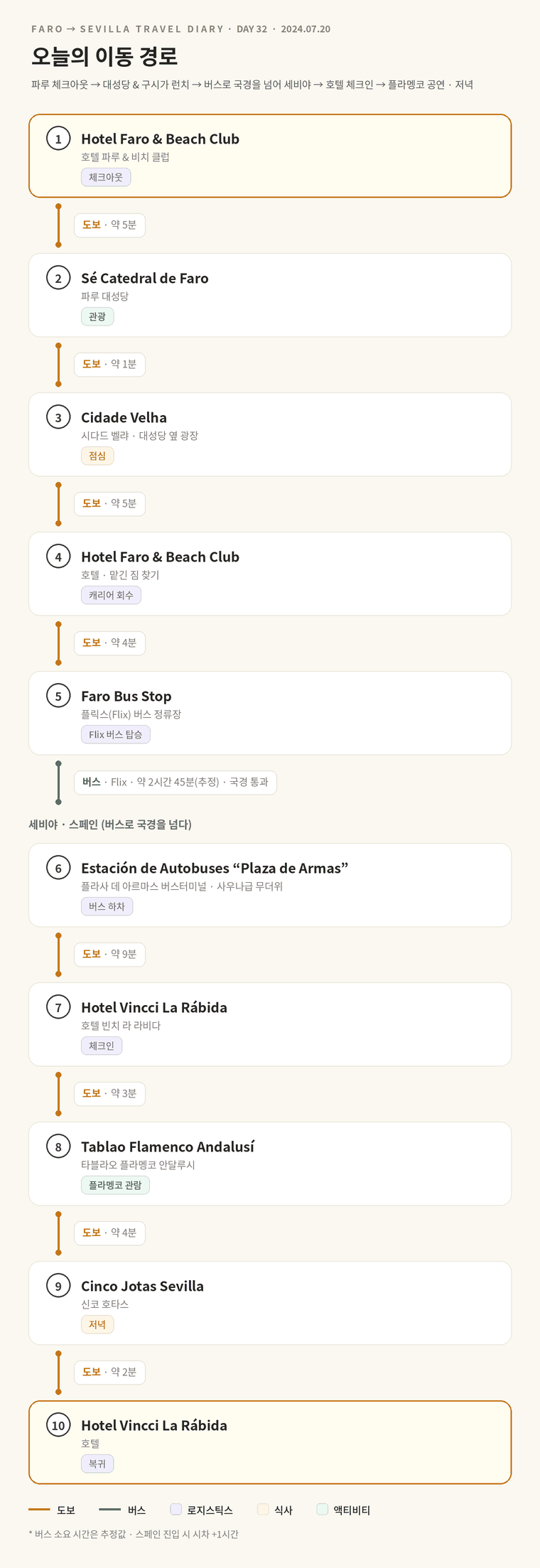Click the 체크아웃 tag
540x1568 pixels.
pyautogui.click(x=106, y=177)
